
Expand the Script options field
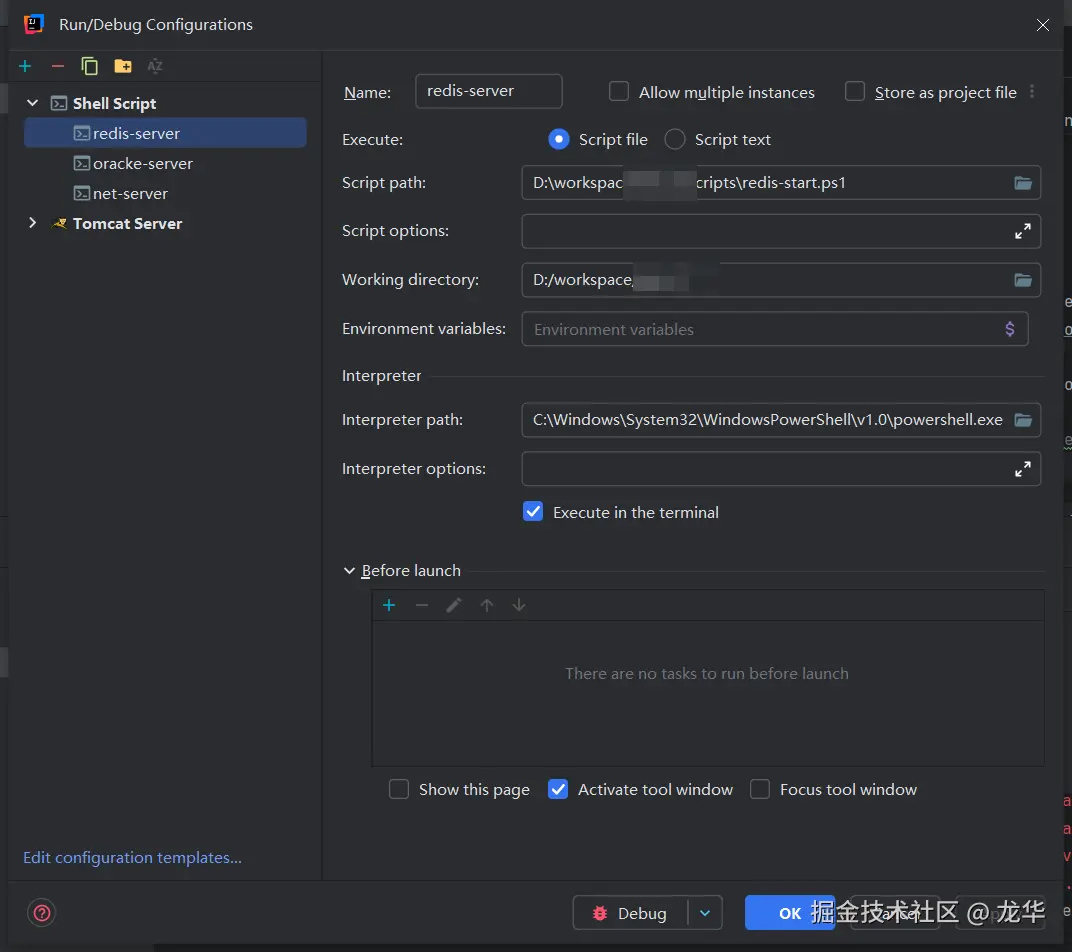click(x=1023, y=231)
